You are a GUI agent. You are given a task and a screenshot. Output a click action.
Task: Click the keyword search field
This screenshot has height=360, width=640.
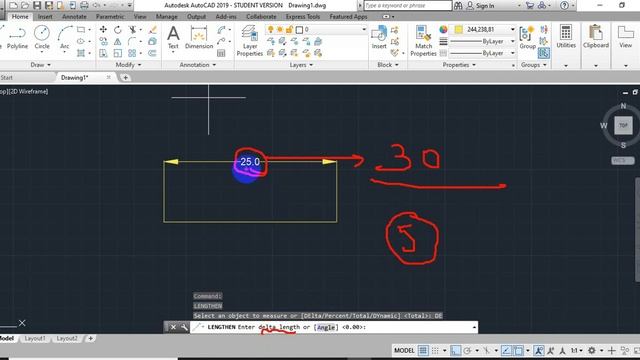(x=407, y=5)
